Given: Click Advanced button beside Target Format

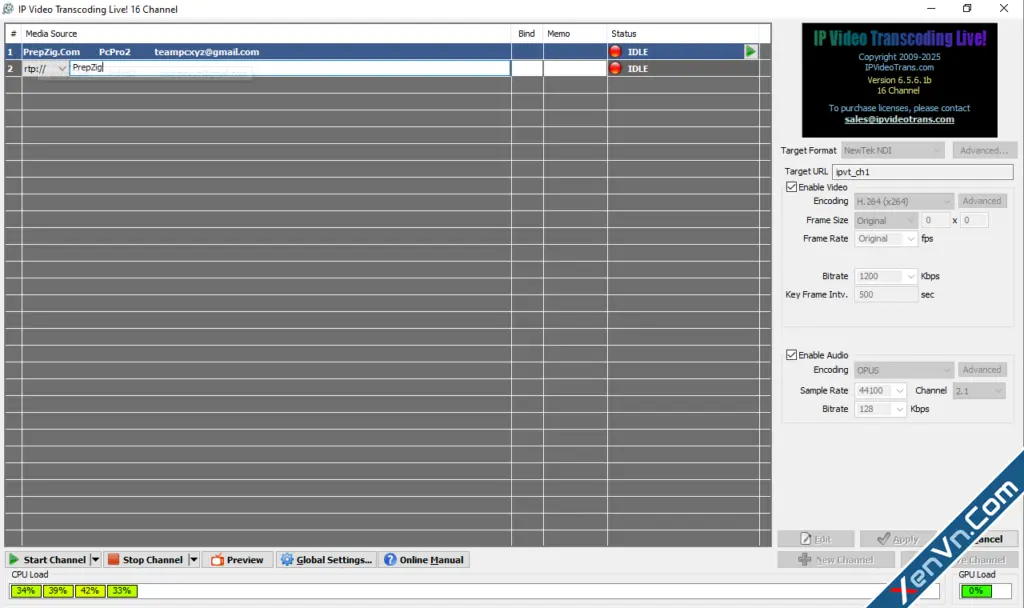Looking at the screenshot, I should pos(984,150).
